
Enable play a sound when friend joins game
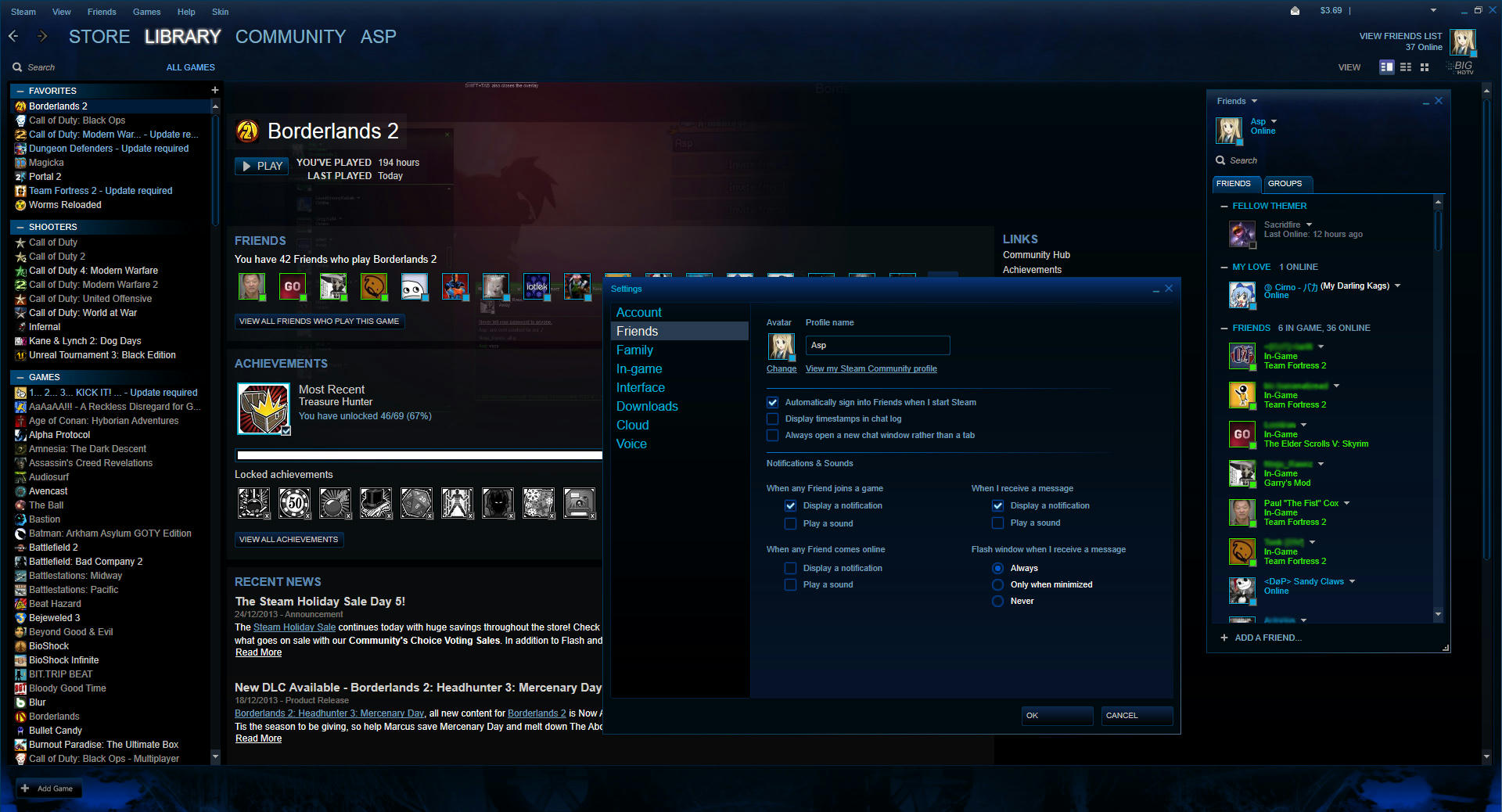click(791, 523)
